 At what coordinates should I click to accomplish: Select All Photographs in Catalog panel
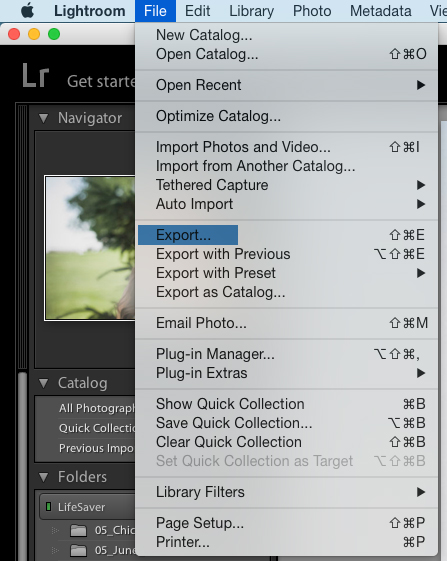97,408
